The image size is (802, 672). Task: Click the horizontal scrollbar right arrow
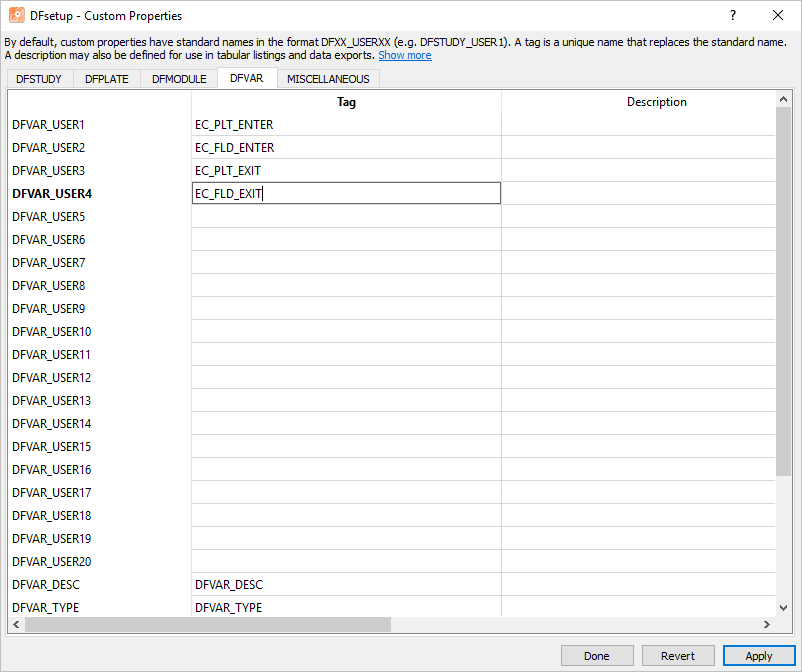click(x=767, y=624)
